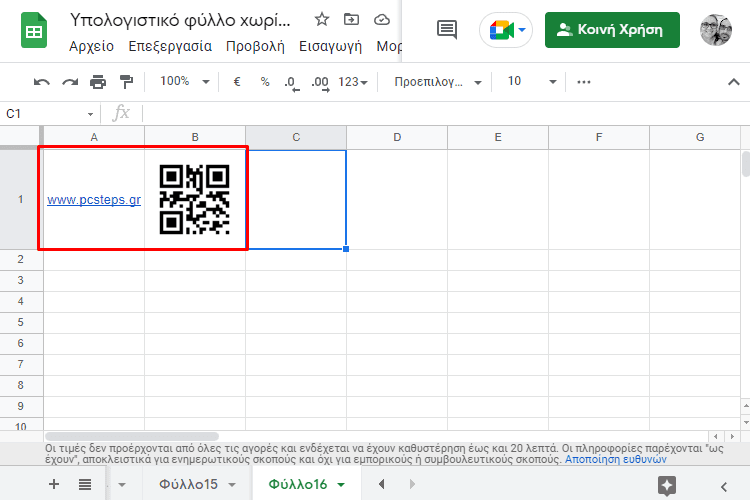750x500 pixels.
Task: Collapse the menus with the caret
Action: [733, 82]
